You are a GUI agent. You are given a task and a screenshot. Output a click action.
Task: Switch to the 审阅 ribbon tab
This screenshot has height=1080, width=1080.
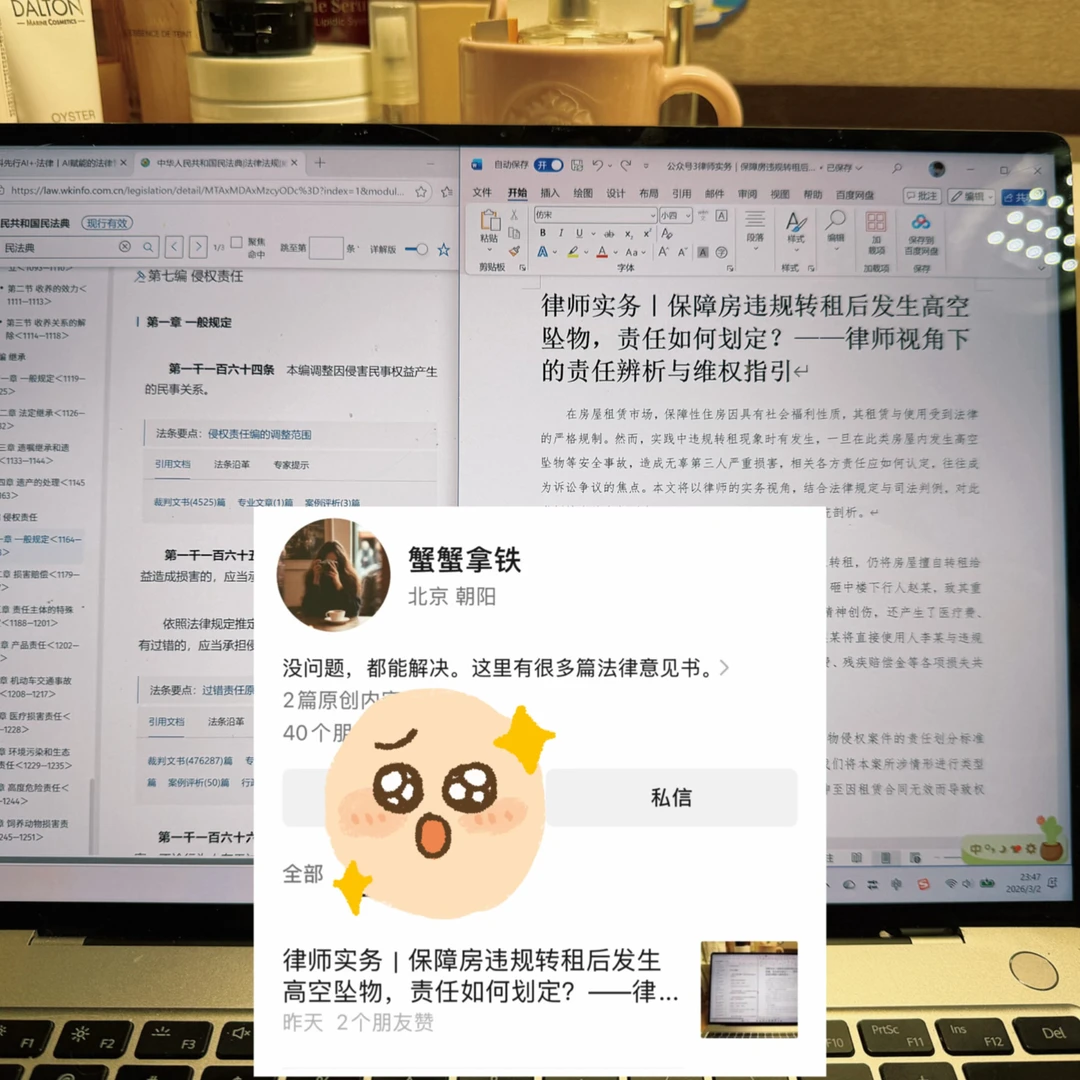point(747,194)
